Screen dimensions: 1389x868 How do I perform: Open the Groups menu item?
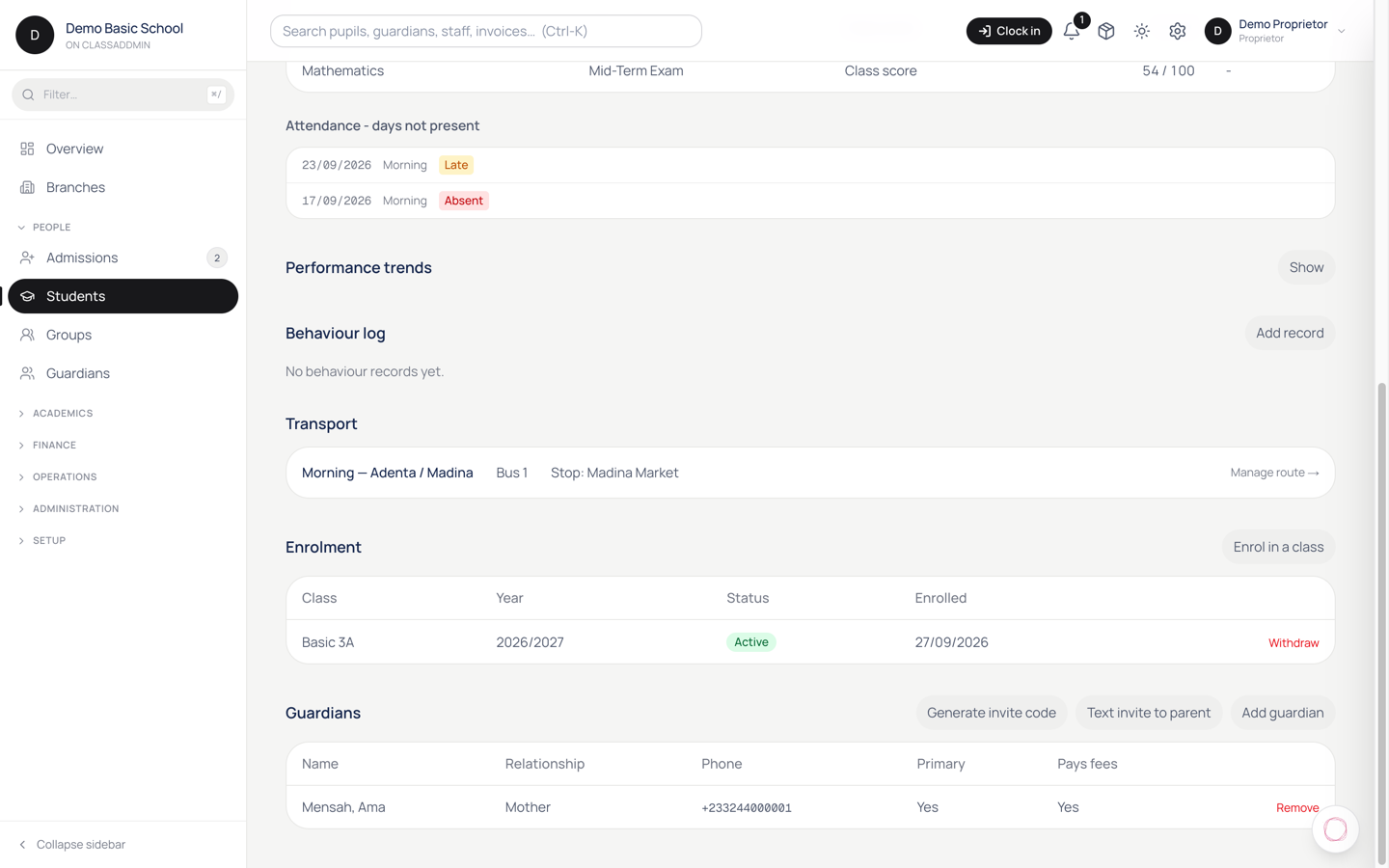[123, 335]
